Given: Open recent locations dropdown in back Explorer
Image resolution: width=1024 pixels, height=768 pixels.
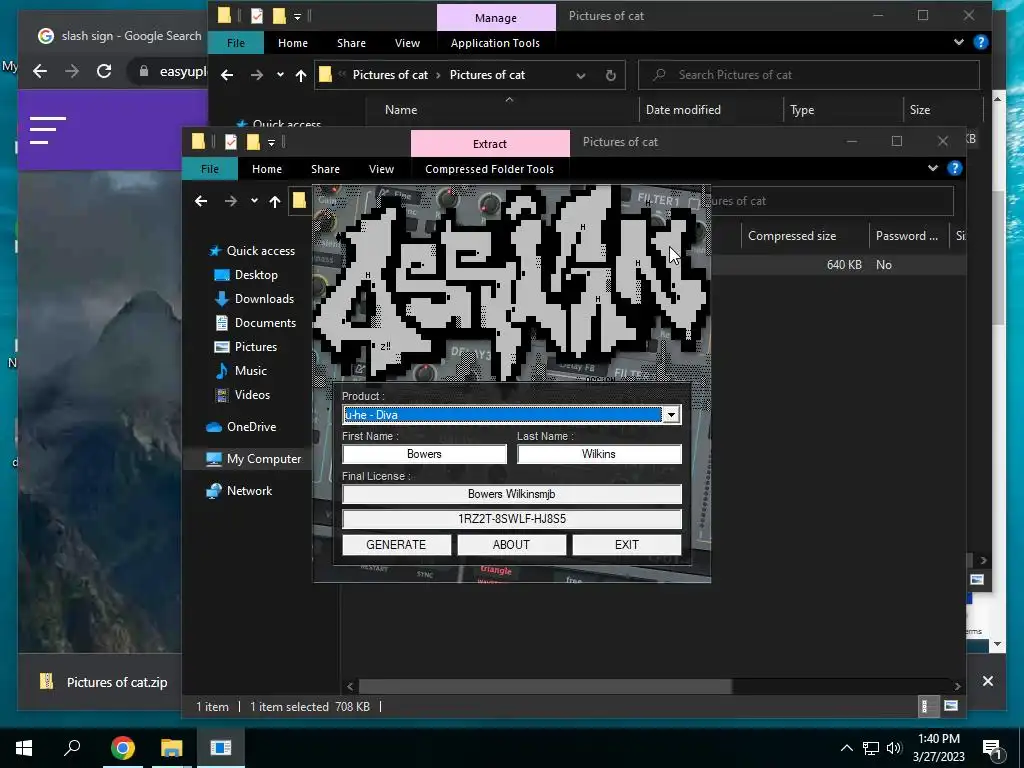Looking at the screenshot, I should (x=280, y=75).
